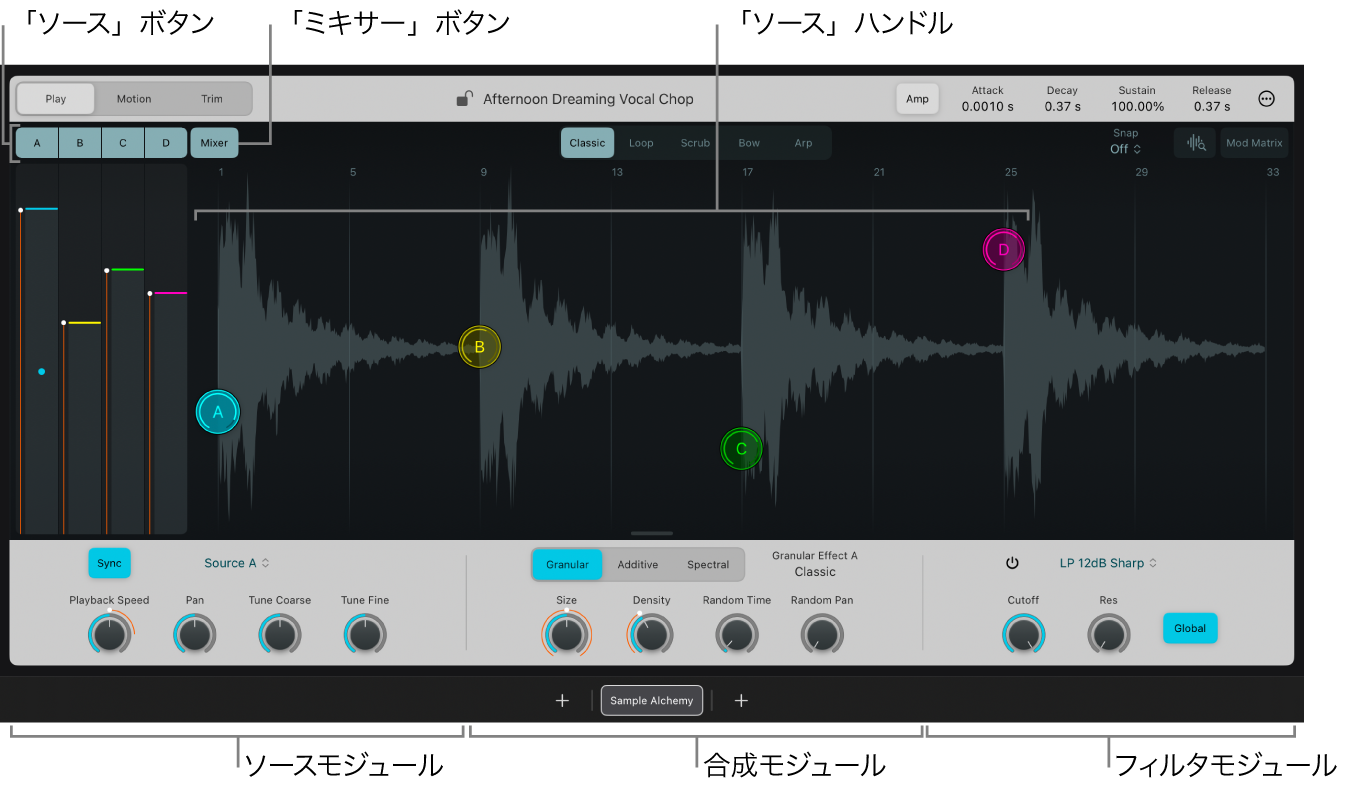
Task: Select the magenta source D handle
Action: 1003,250
